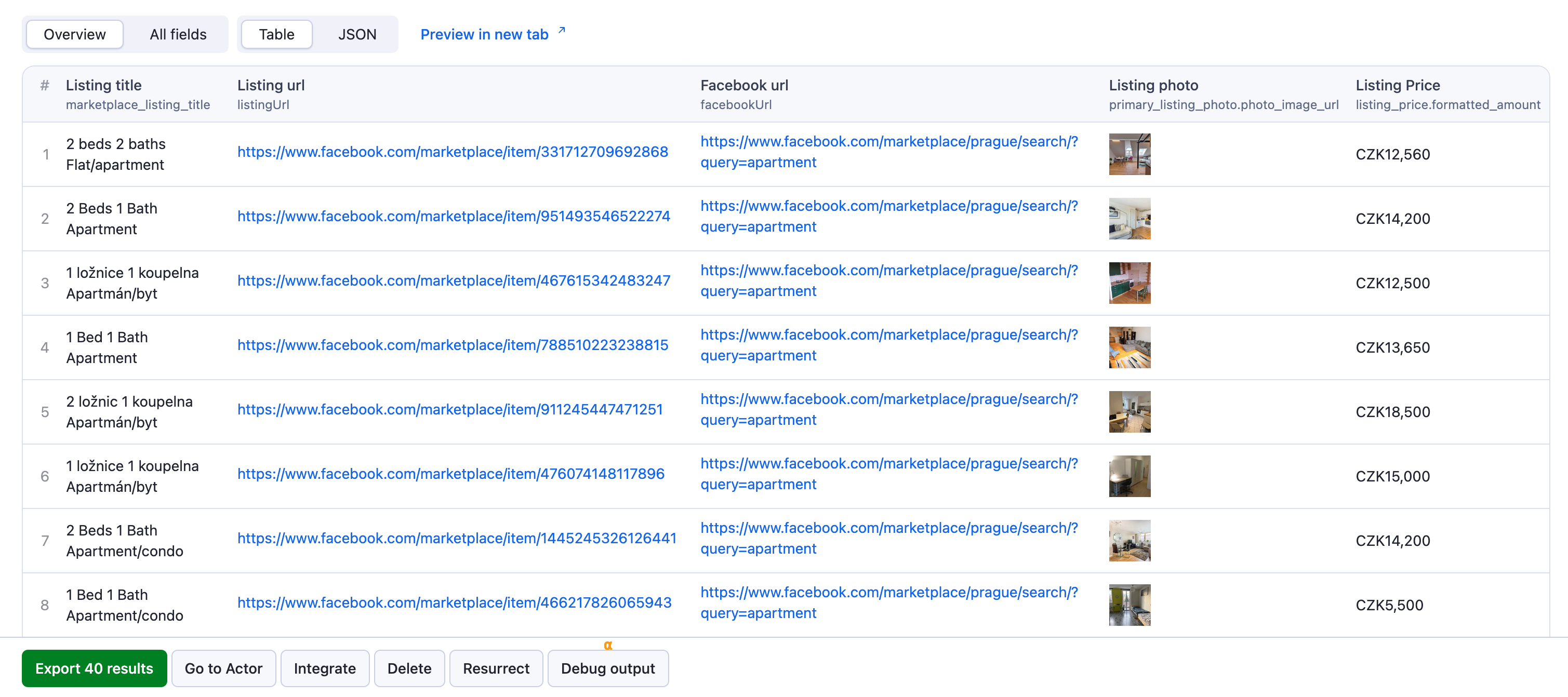Delete the dataset
The width and height of the screenshot is (1568, 697).
click(x=409, y=668)
